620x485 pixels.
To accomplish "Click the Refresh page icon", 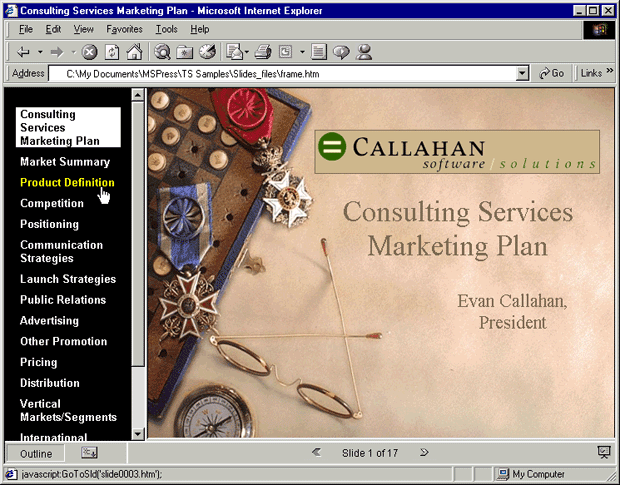I will click(111, 51).
